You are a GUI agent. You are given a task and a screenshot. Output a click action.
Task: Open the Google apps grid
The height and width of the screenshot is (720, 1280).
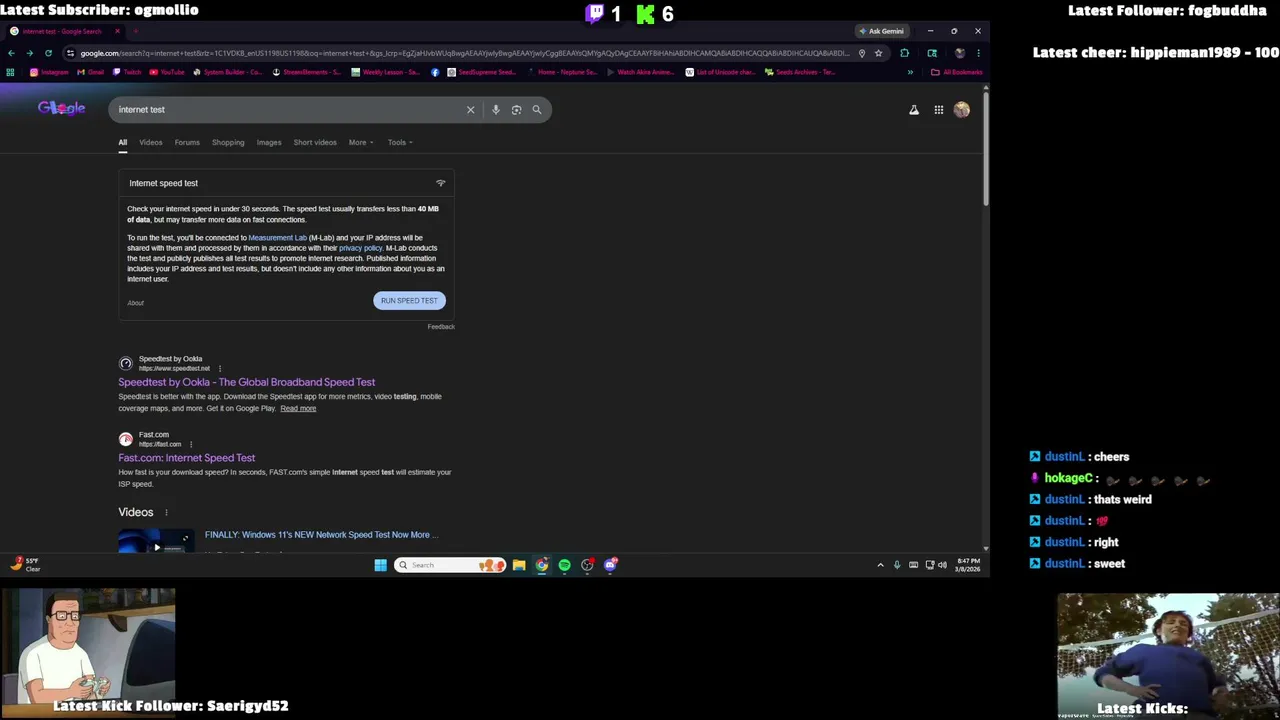[x=939, y=110]
